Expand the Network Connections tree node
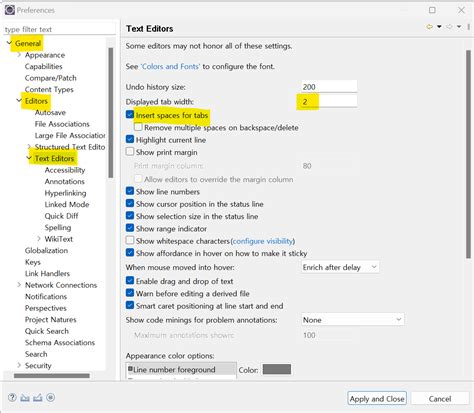The image size is (474, 413). pyautogui.click(x=19, y=285)
